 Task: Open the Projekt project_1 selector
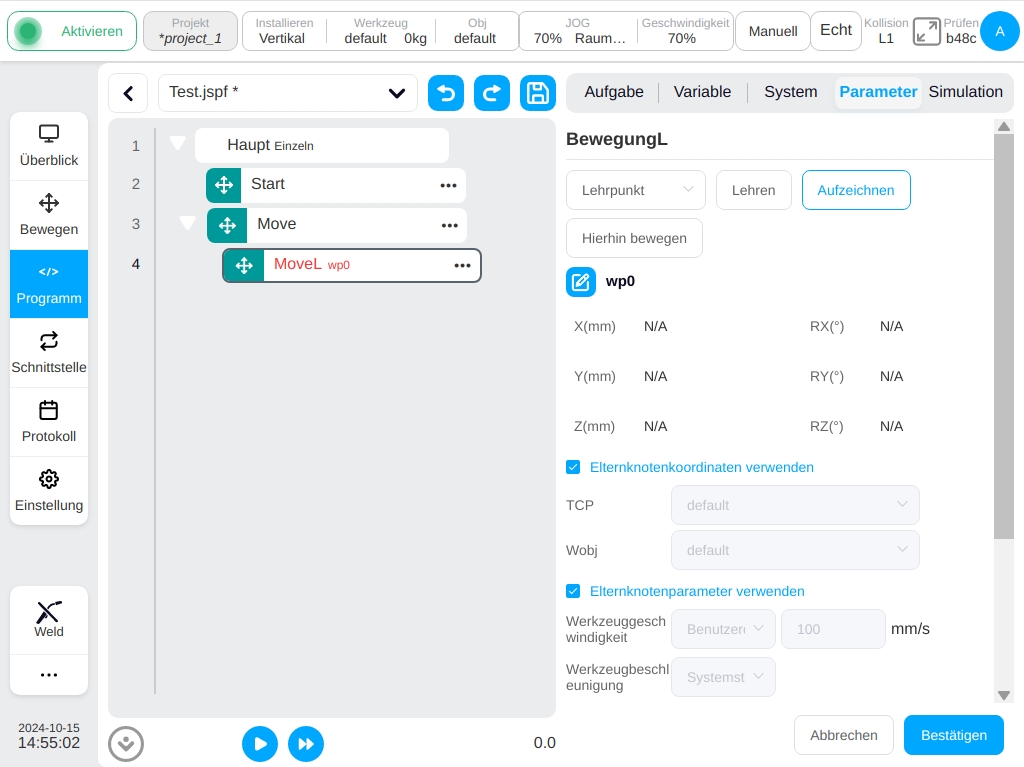click(190, 31)
